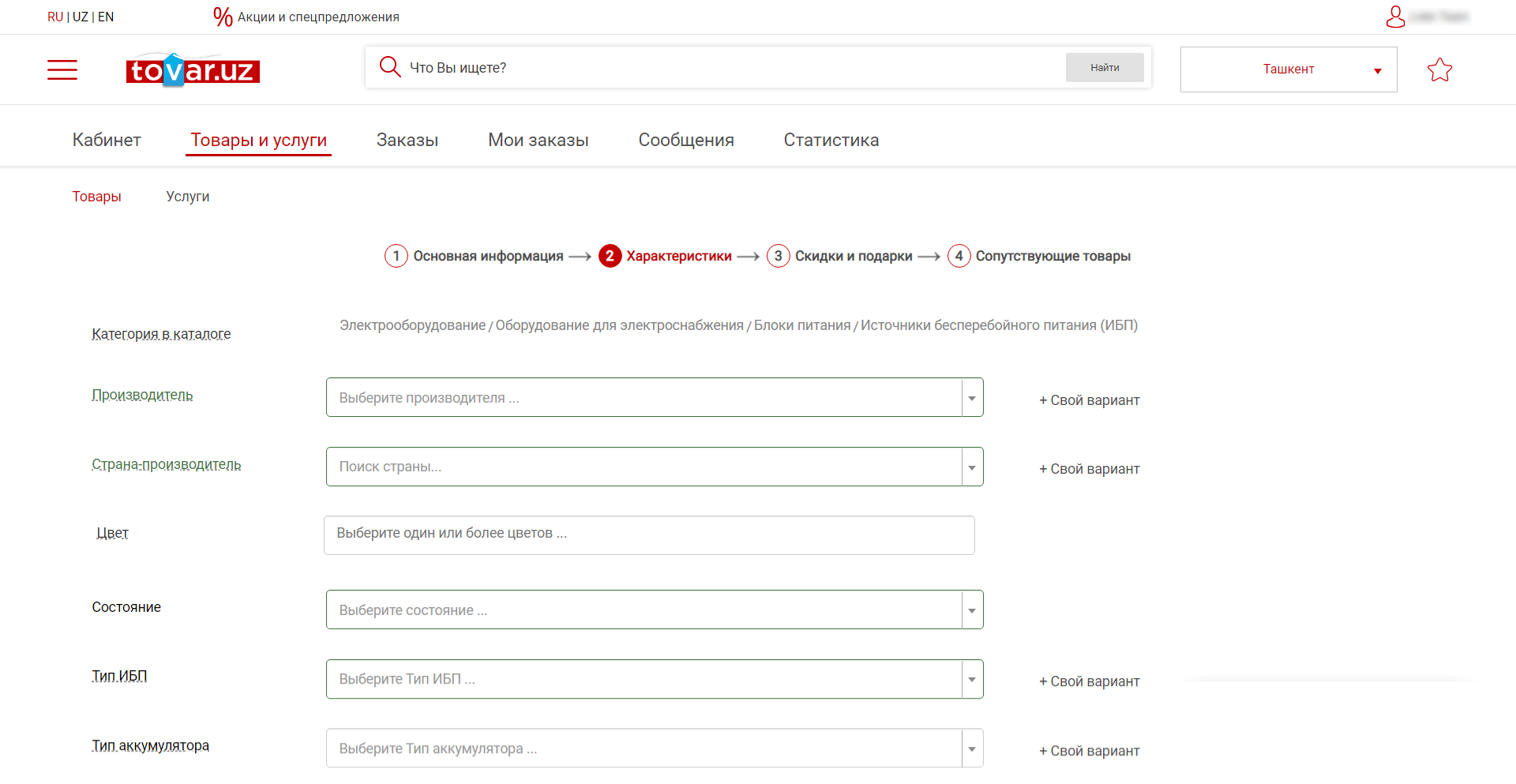Click Электрооборудование category path text
This screenshot has width=1516, height=784.
click(413, 325)
